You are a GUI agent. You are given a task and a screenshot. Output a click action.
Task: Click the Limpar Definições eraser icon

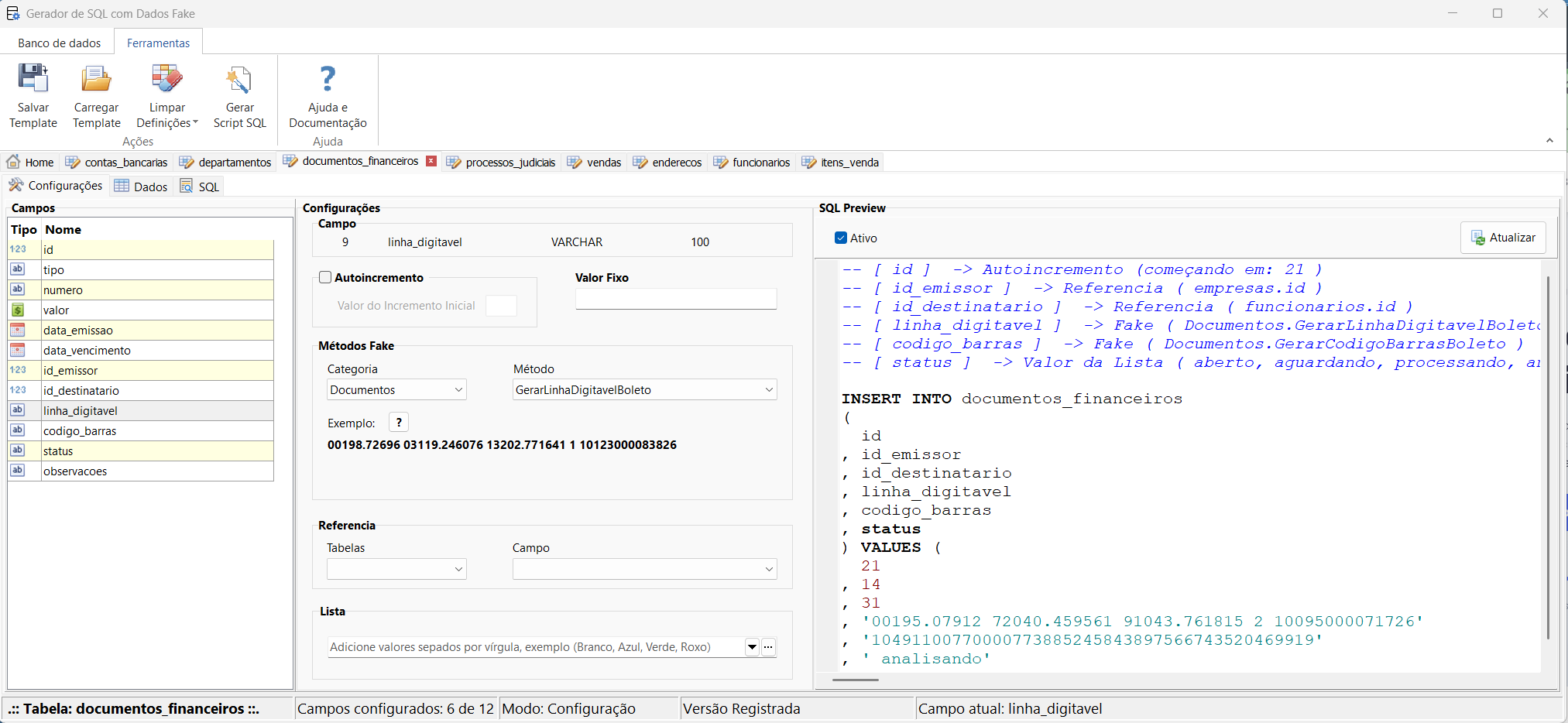[166, 79]
